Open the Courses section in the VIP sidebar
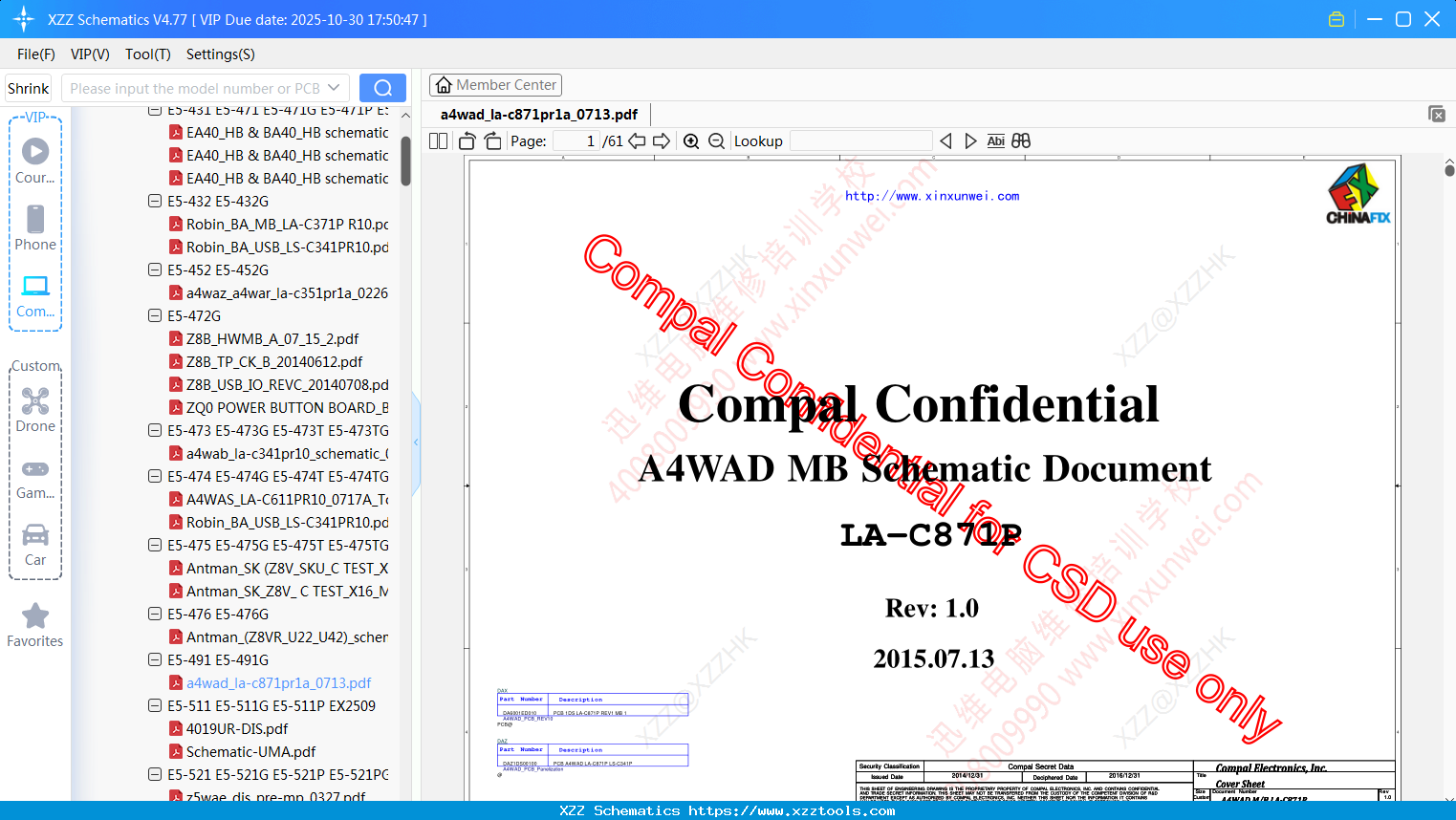 click(35, 161)
